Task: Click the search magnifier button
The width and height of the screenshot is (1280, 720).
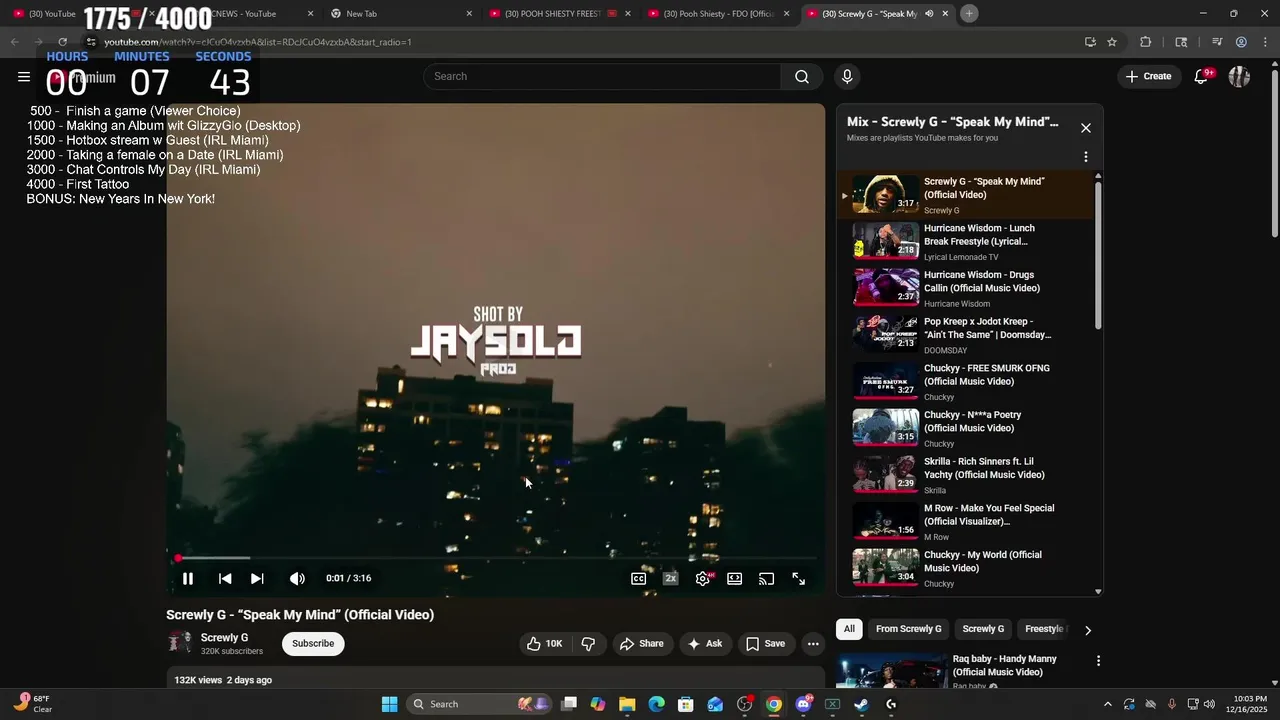Action: 802,76
